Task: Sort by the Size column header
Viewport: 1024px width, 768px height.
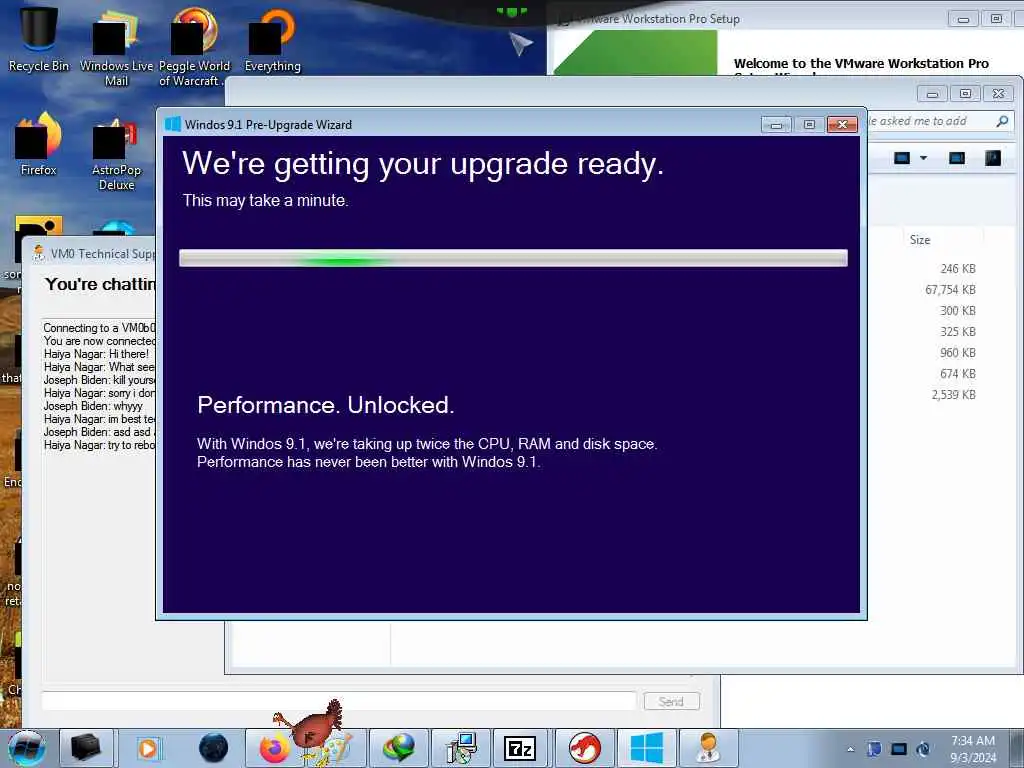Action: (920, 240)
